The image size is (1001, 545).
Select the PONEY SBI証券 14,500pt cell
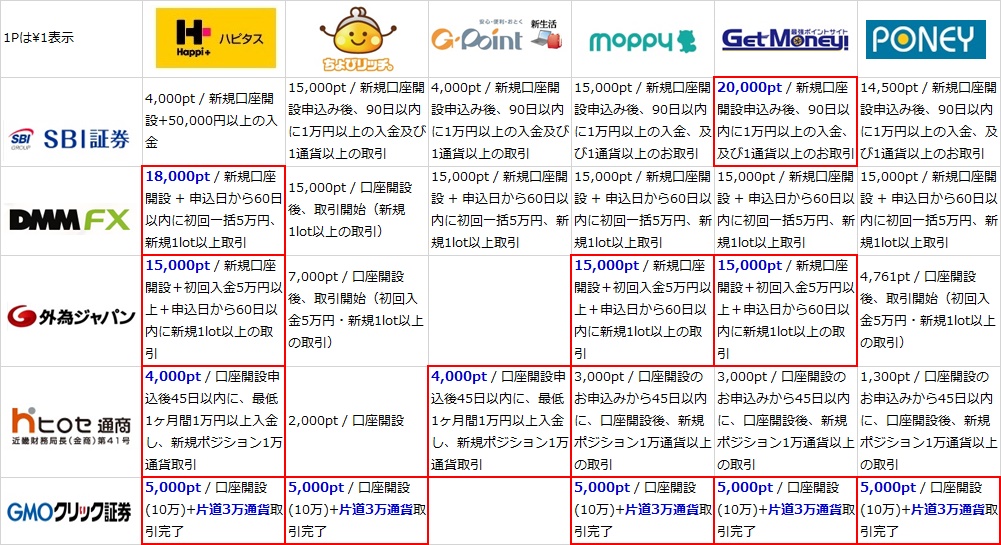929,122
